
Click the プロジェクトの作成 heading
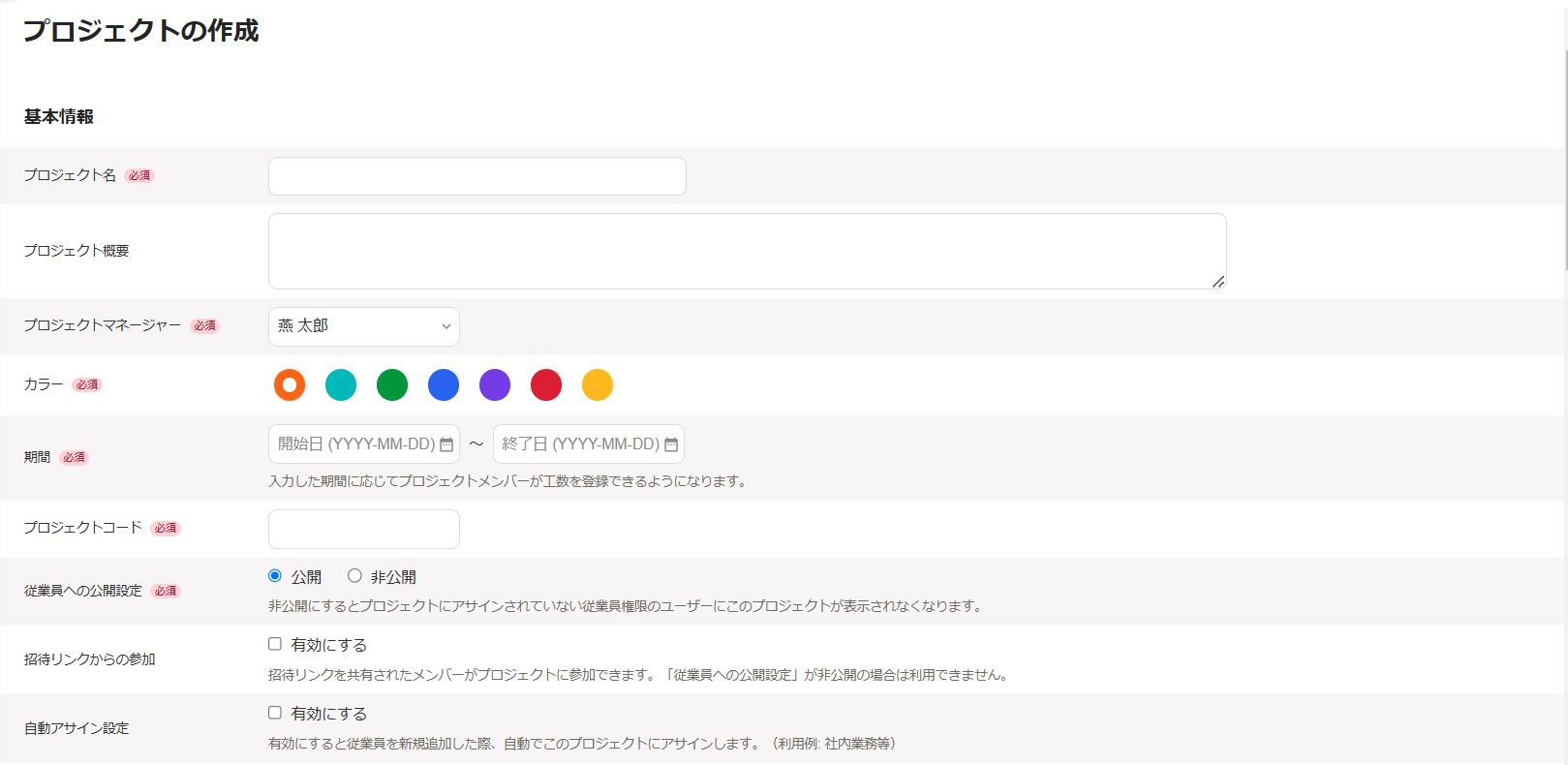click(141, 31)
